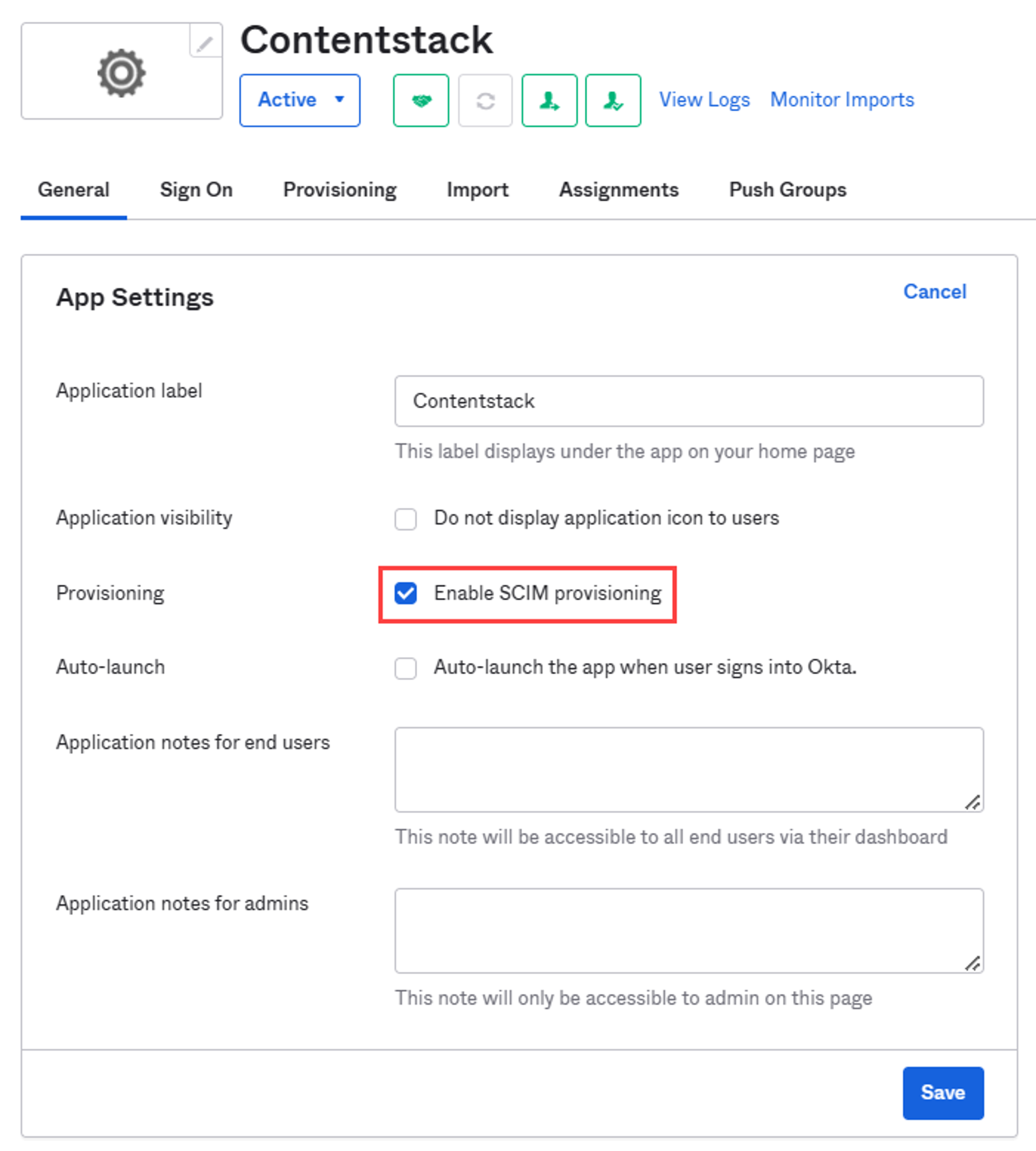1036x1151 pixels.
Task: Click the blue Save button
Action: tap(943, 1092)
